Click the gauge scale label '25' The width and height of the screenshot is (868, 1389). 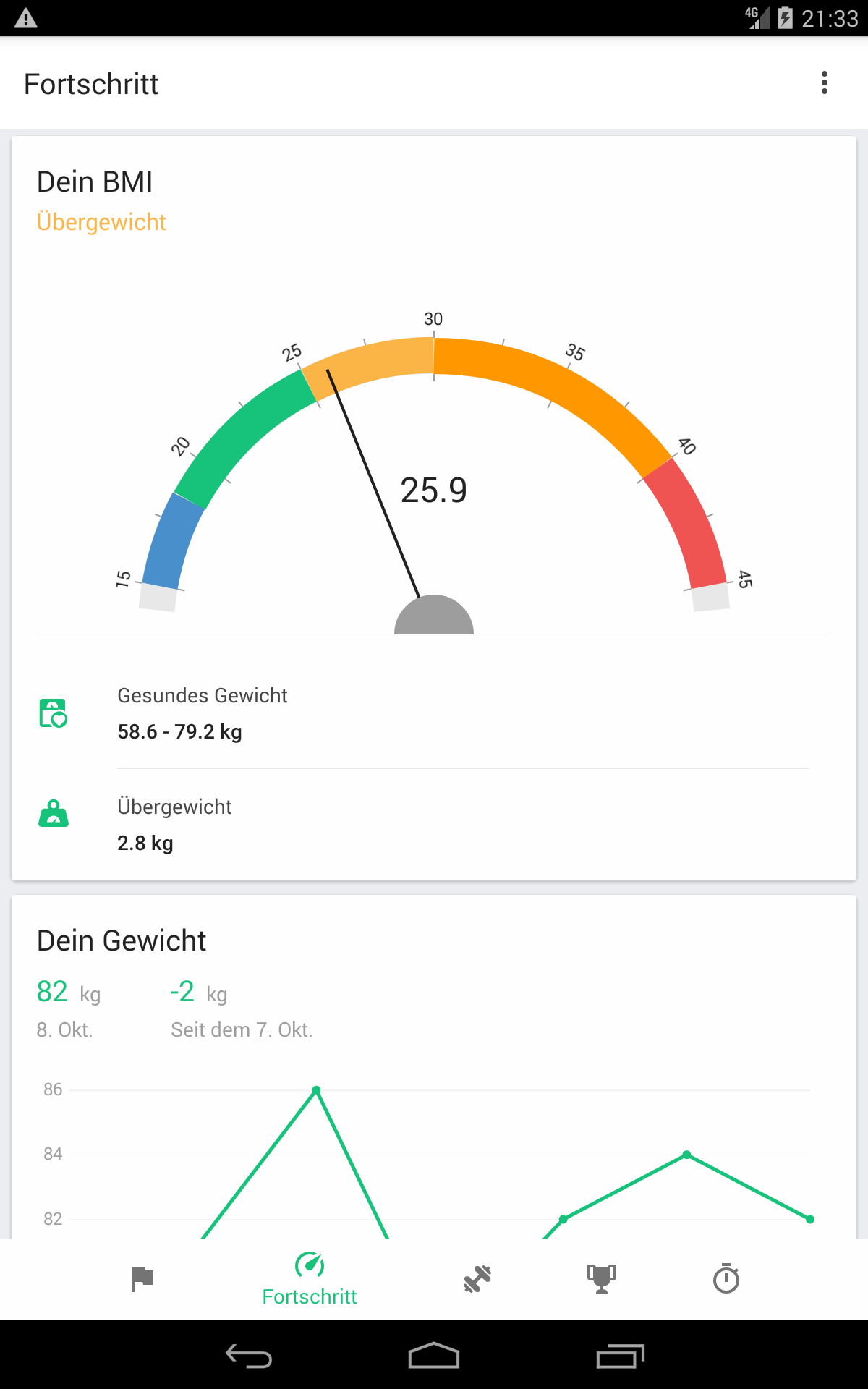pos(292,352)
